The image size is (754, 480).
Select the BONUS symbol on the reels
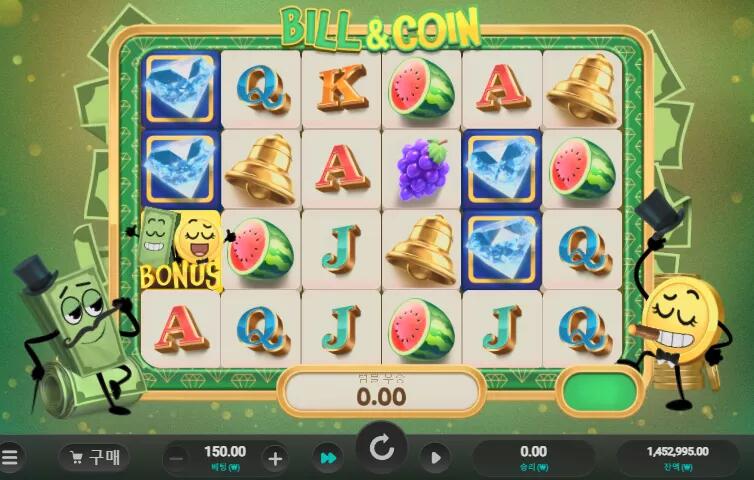[181, 250]
